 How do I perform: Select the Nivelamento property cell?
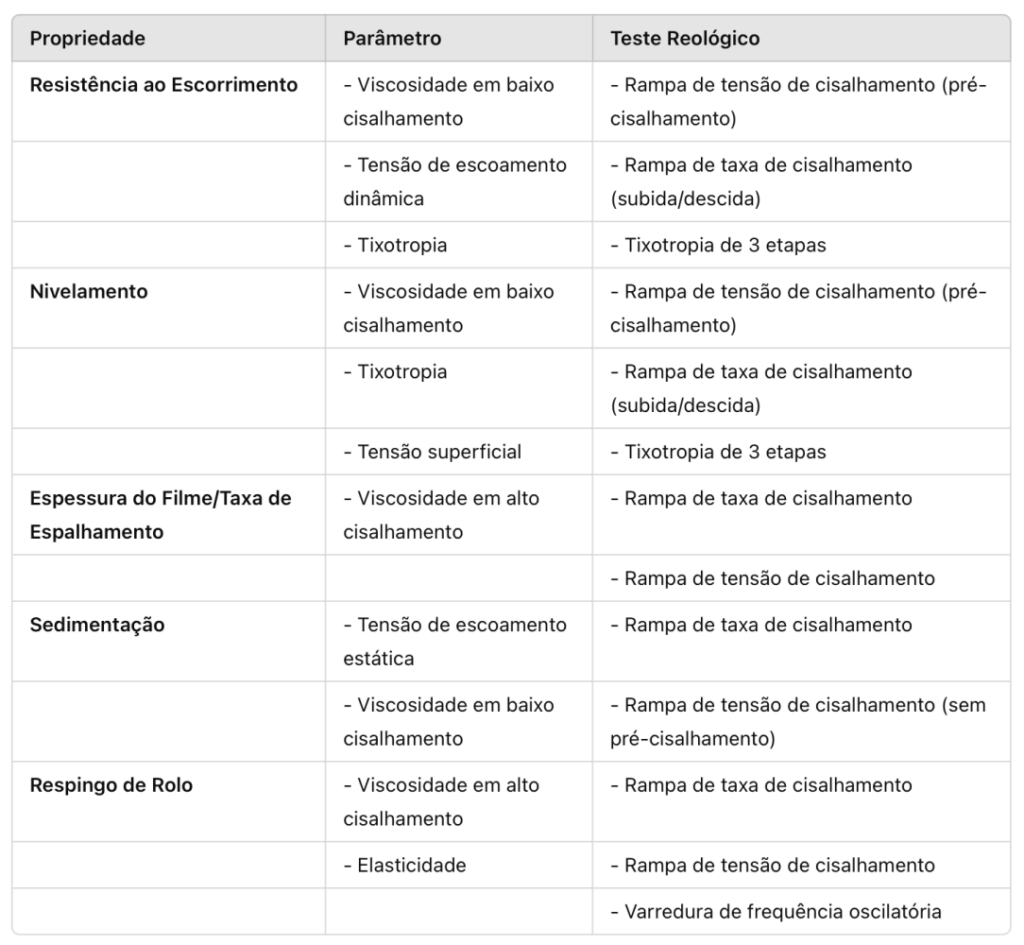pyautogui.click(x=168, y=308)
